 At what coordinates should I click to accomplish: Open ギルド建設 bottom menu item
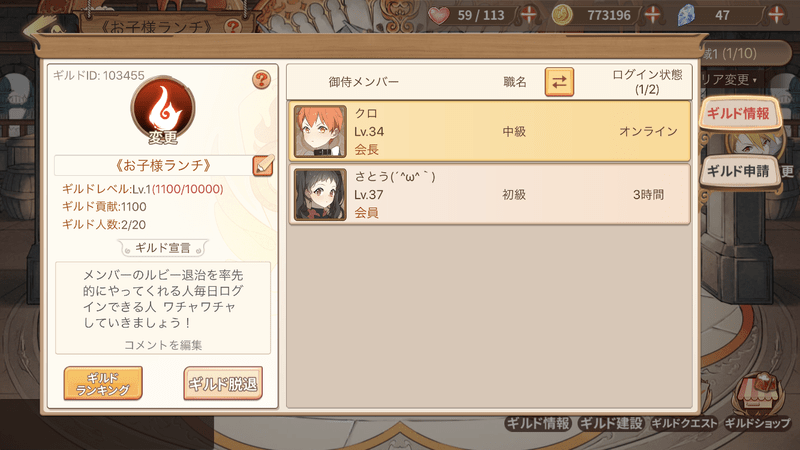point(611,423)
